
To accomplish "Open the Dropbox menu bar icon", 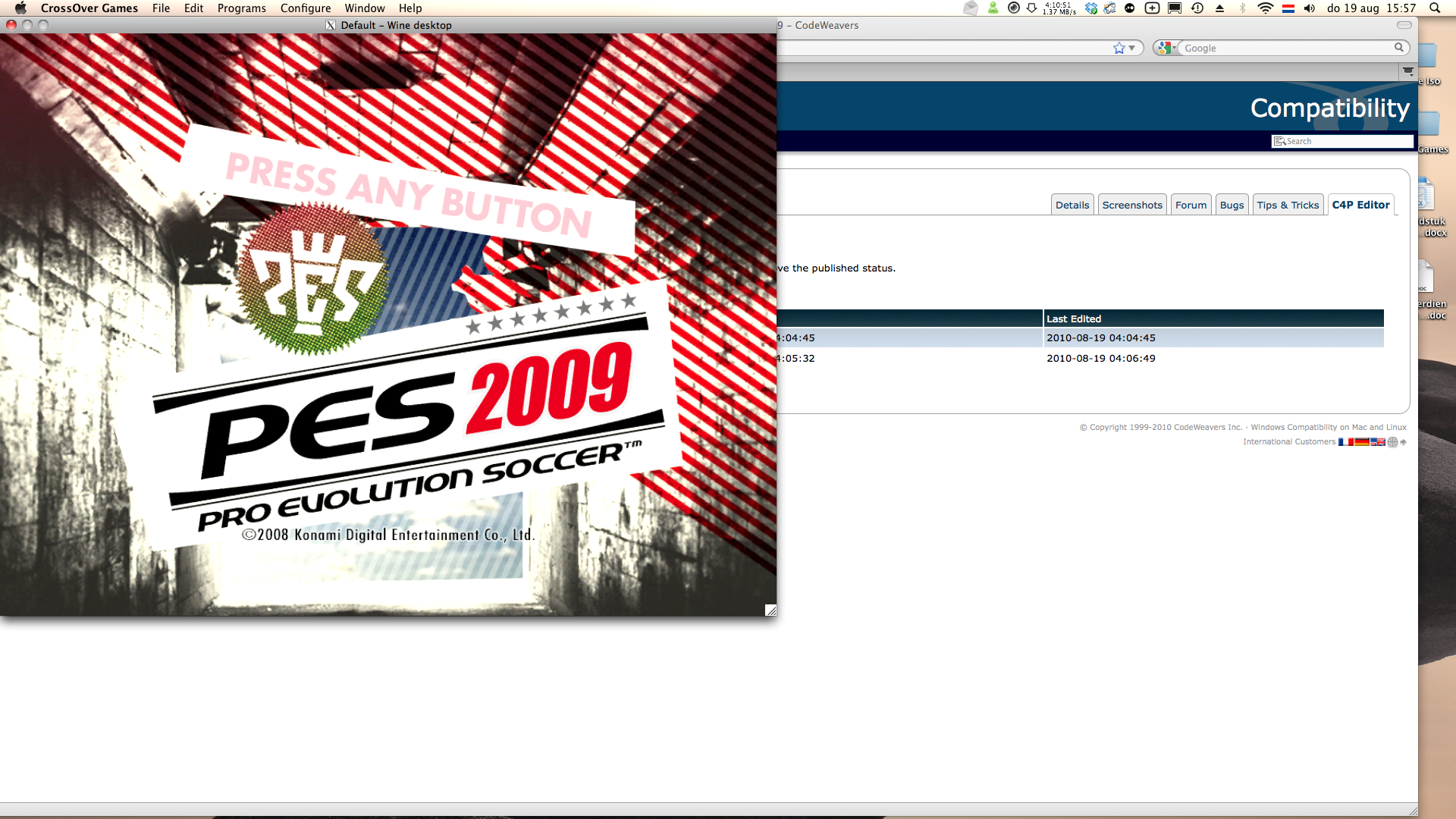I will click(x=1091, y=8).
